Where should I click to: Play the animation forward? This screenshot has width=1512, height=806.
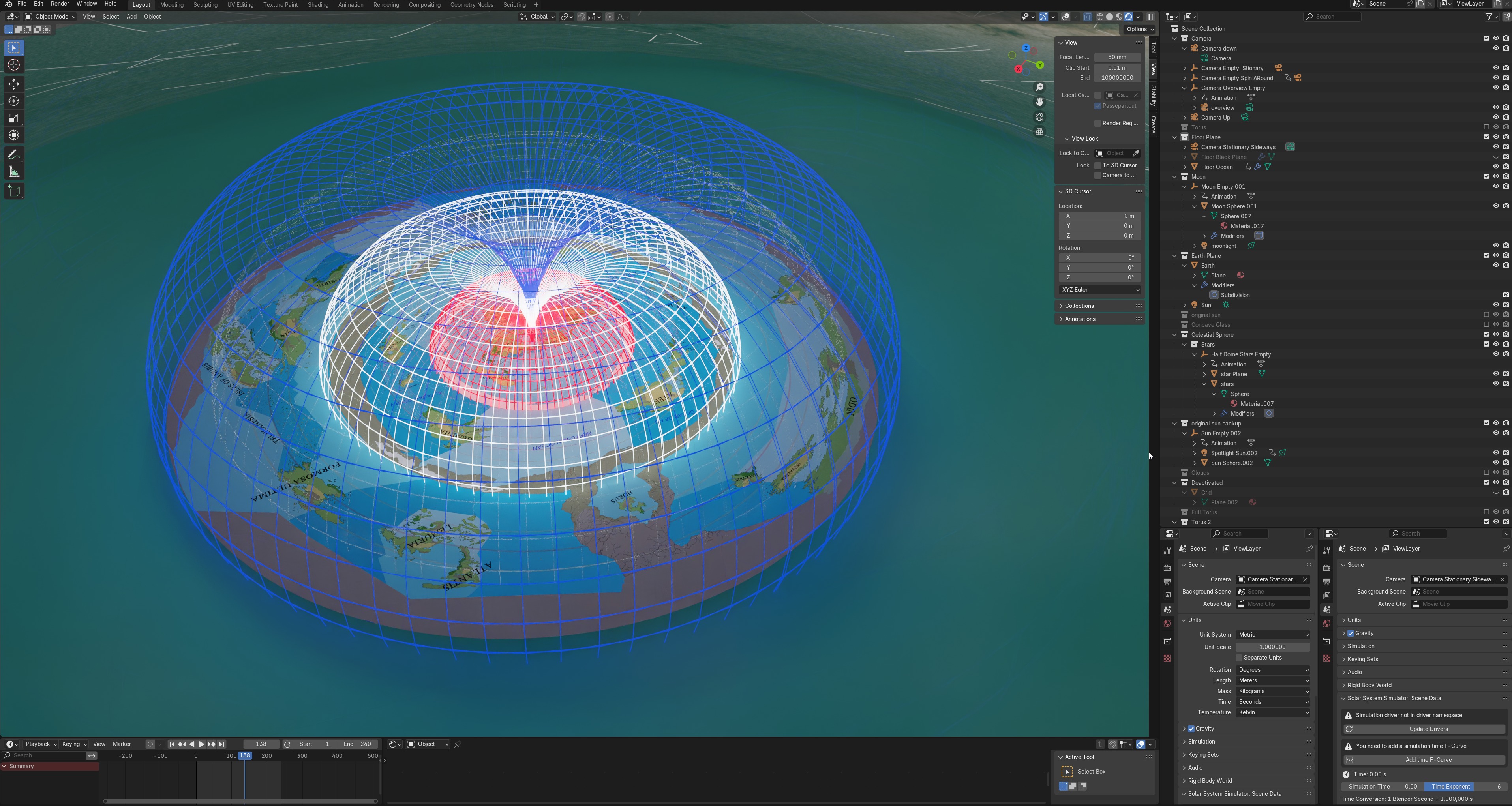point(201,744)
